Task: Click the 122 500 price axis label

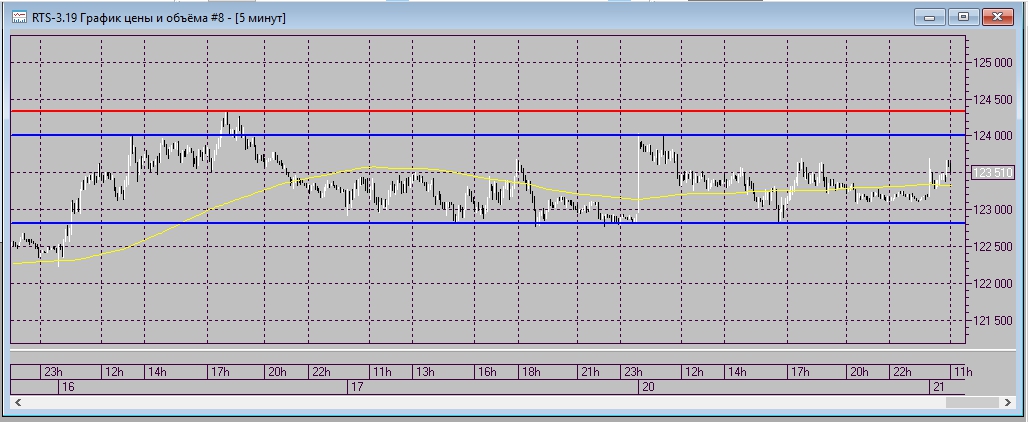Action: [x=993, y=247]
